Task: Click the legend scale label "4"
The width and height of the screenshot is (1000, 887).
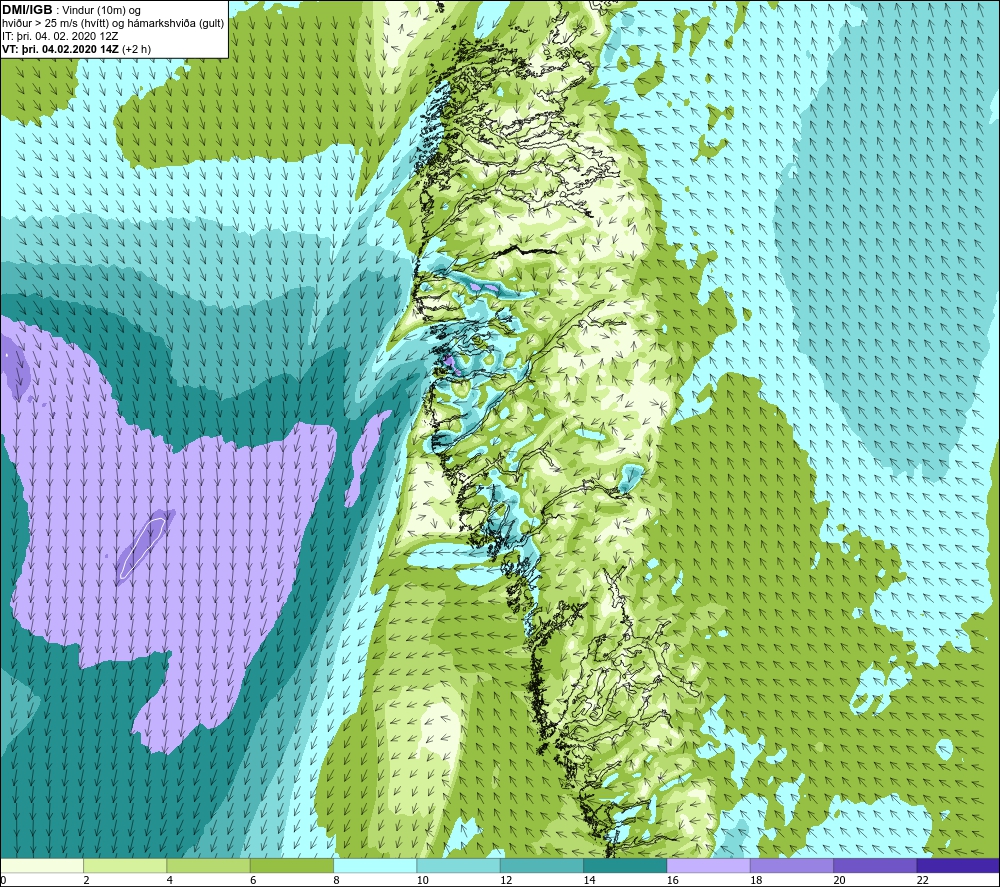Action: click(x=170, y=880)
